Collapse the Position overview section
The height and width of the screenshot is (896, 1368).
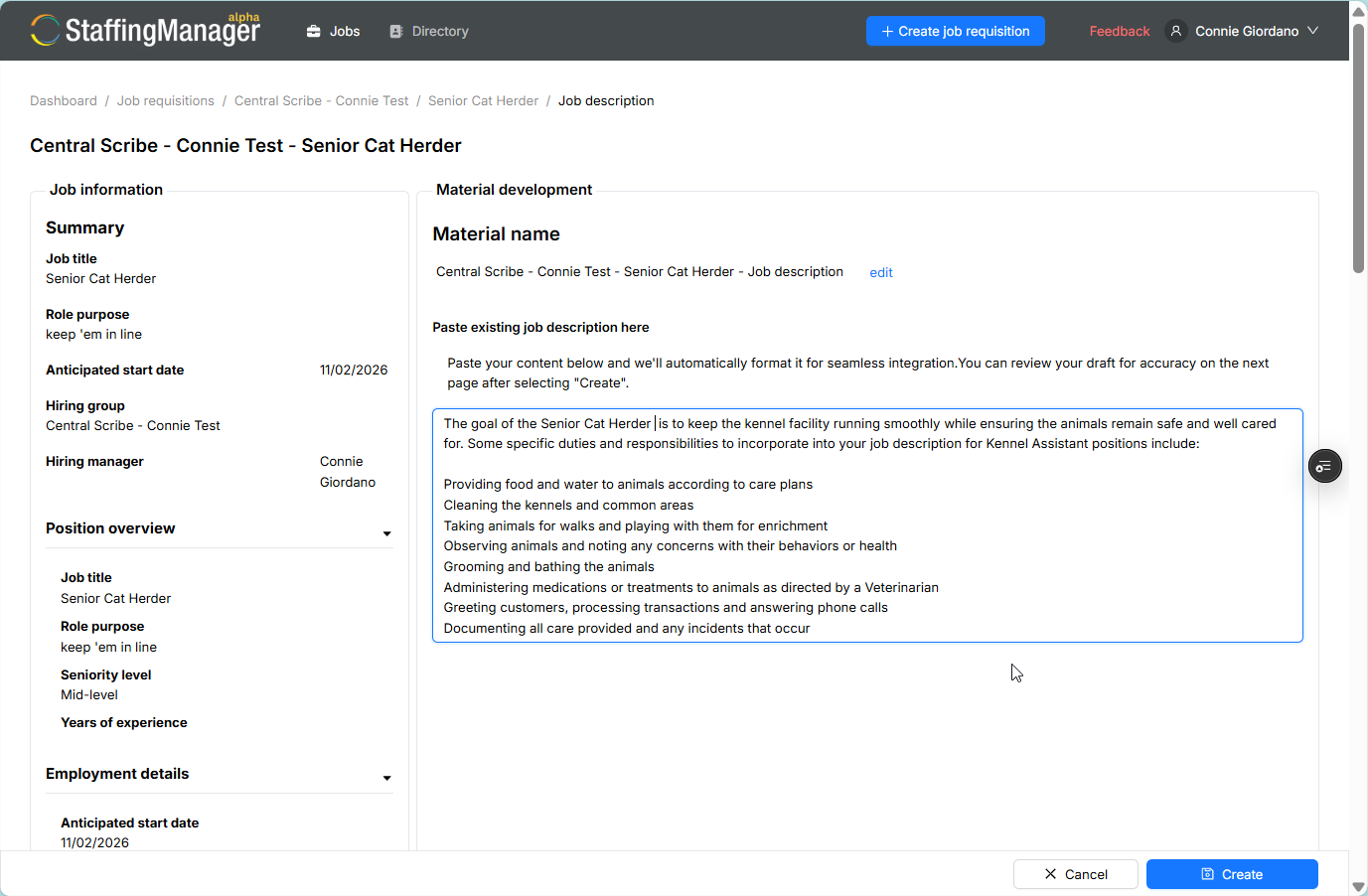click(386, 533)
